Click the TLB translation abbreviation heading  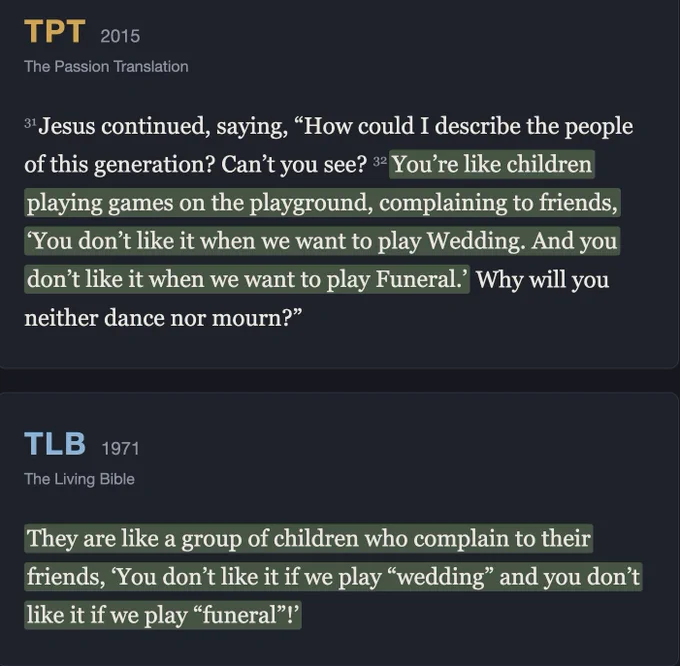55,444
